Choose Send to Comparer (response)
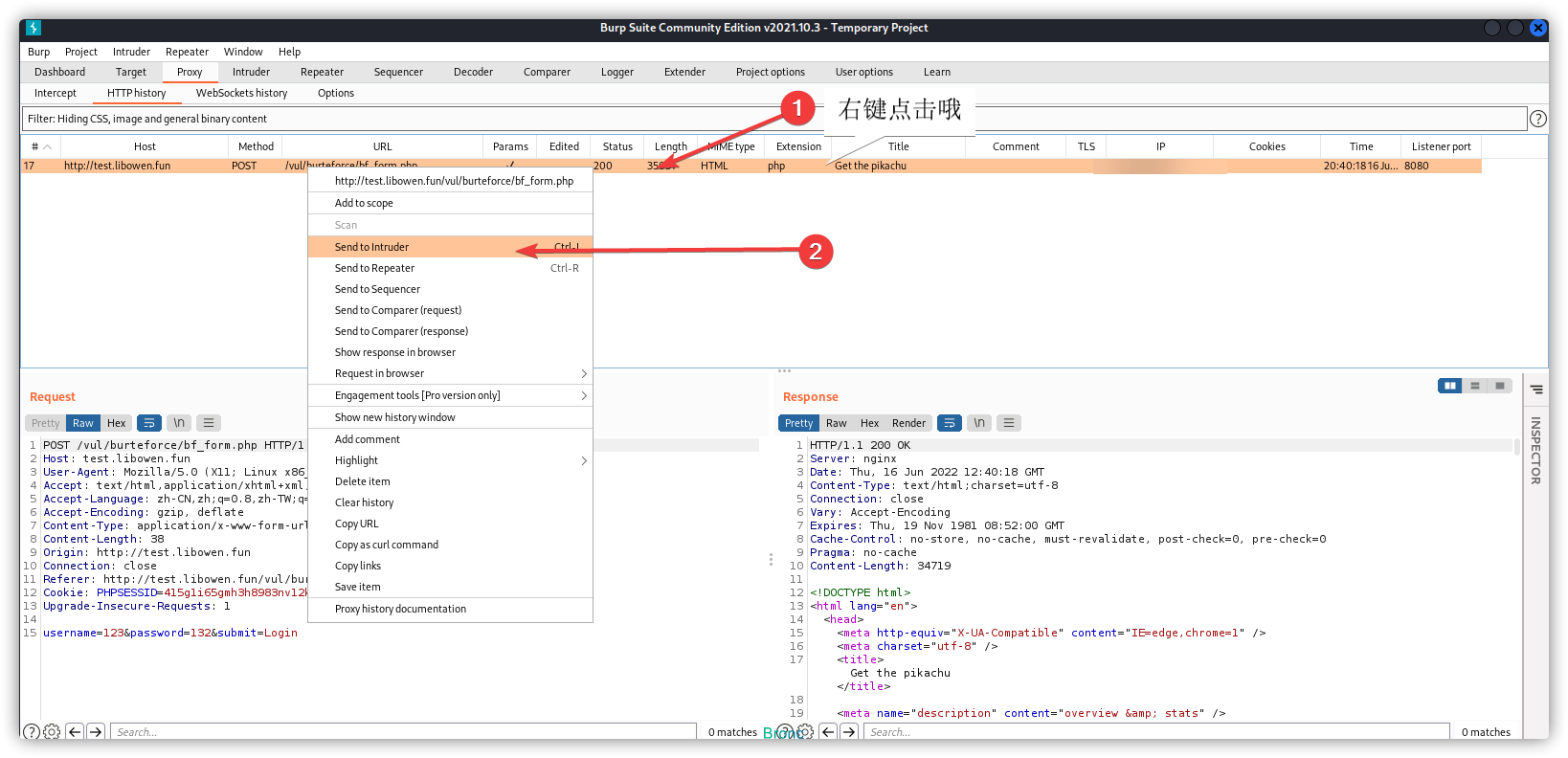Screen dimensions: 1568x758 (450, 331)
